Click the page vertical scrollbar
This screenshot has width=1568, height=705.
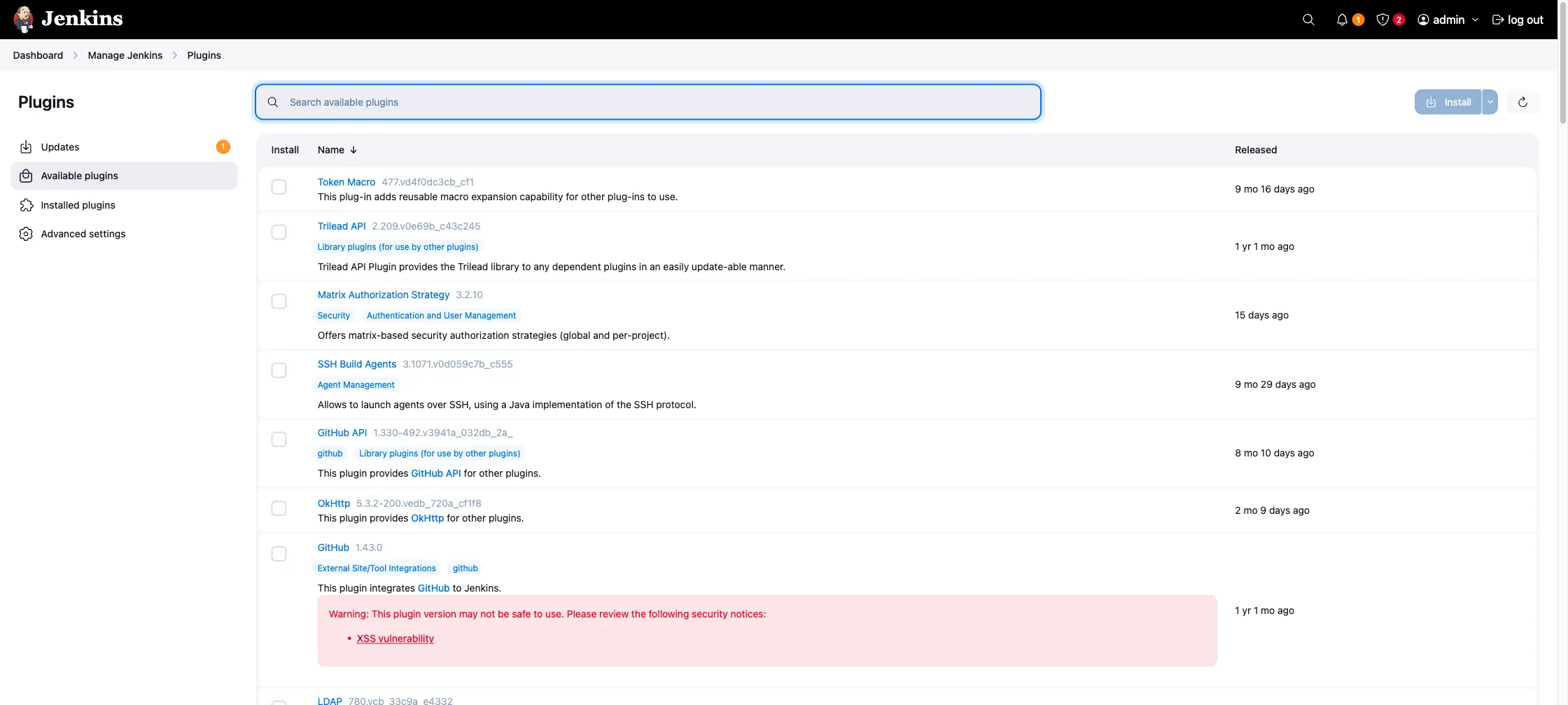tap(1562, 63)
